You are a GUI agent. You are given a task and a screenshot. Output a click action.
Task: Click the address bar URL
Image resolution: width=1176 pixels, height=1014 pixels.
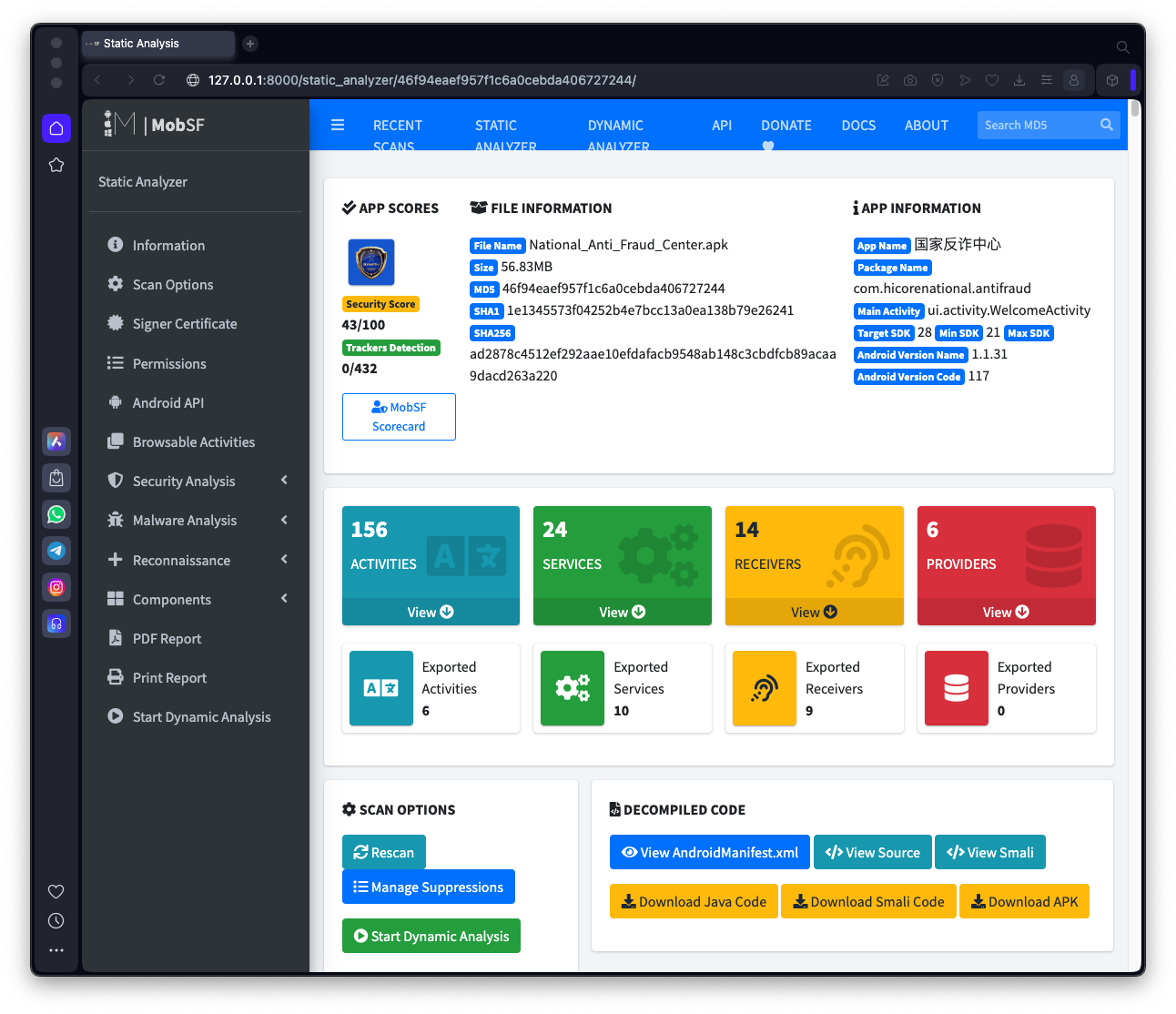(422, 80)
